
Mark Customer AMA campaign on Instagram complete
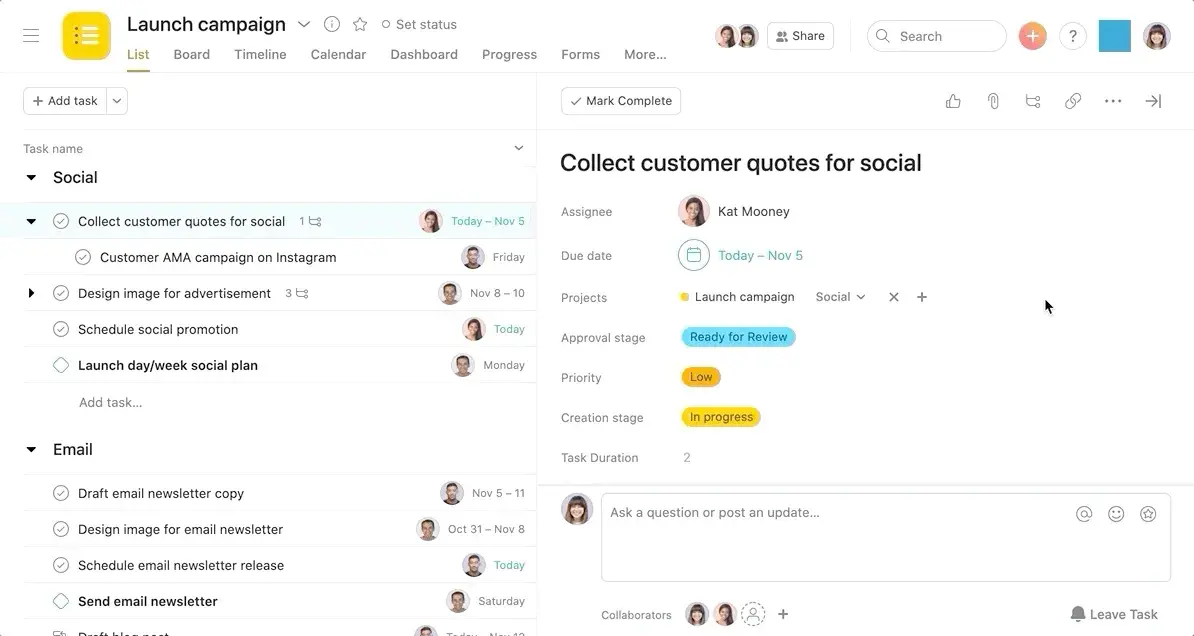click(83, 257)
